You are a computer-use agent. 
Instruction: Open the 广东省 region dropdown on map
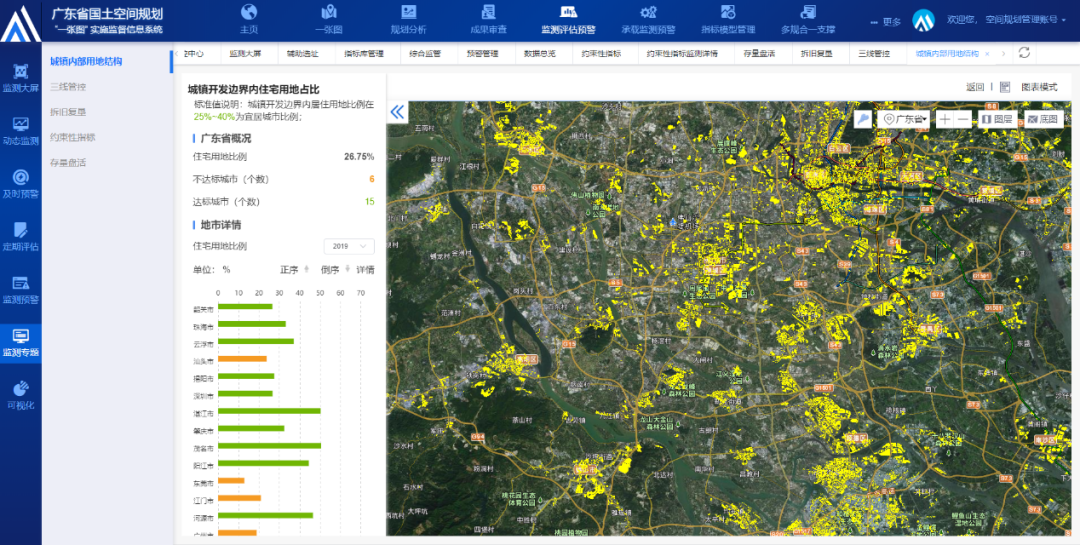point(904,119)
